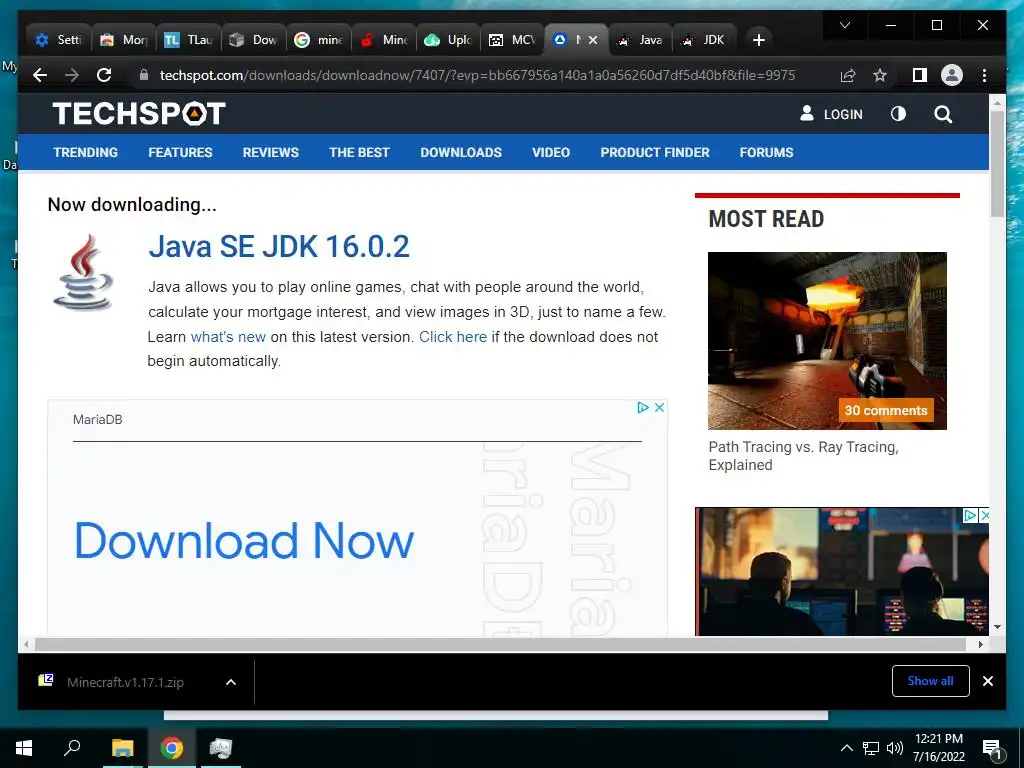Open the Video section

point(551,152)
